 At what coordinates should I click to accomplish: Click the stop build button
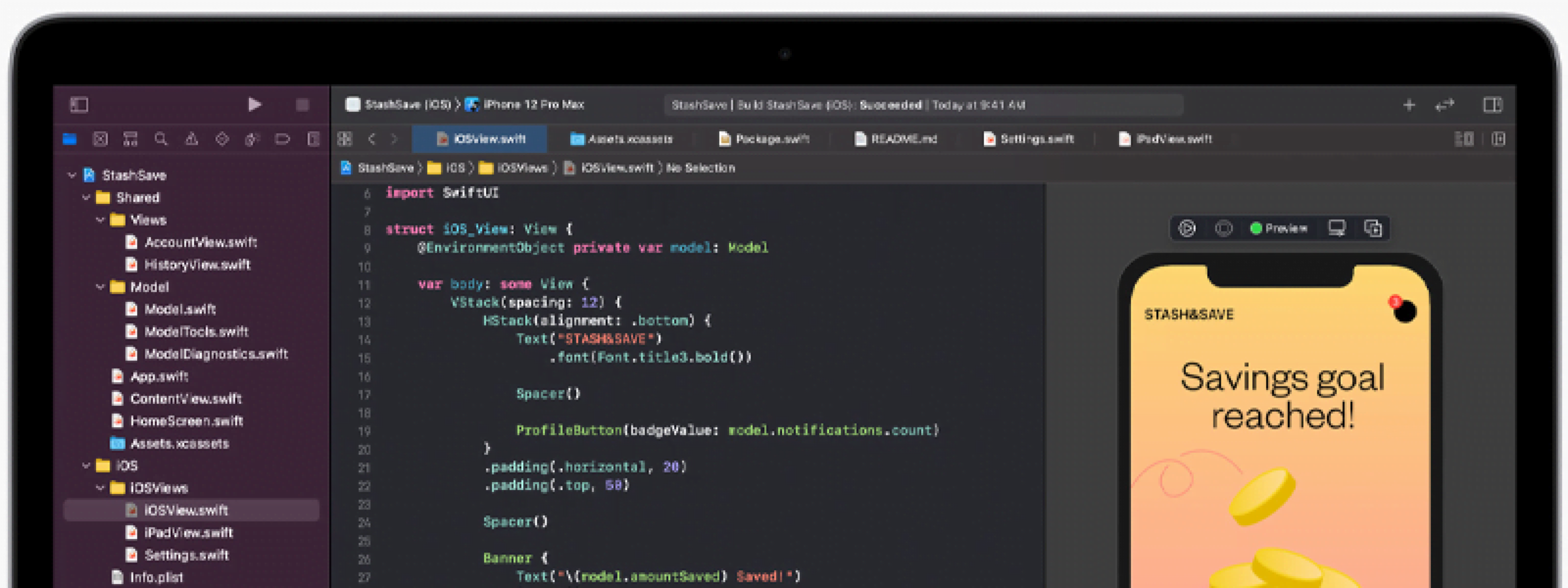pos(303,104)
